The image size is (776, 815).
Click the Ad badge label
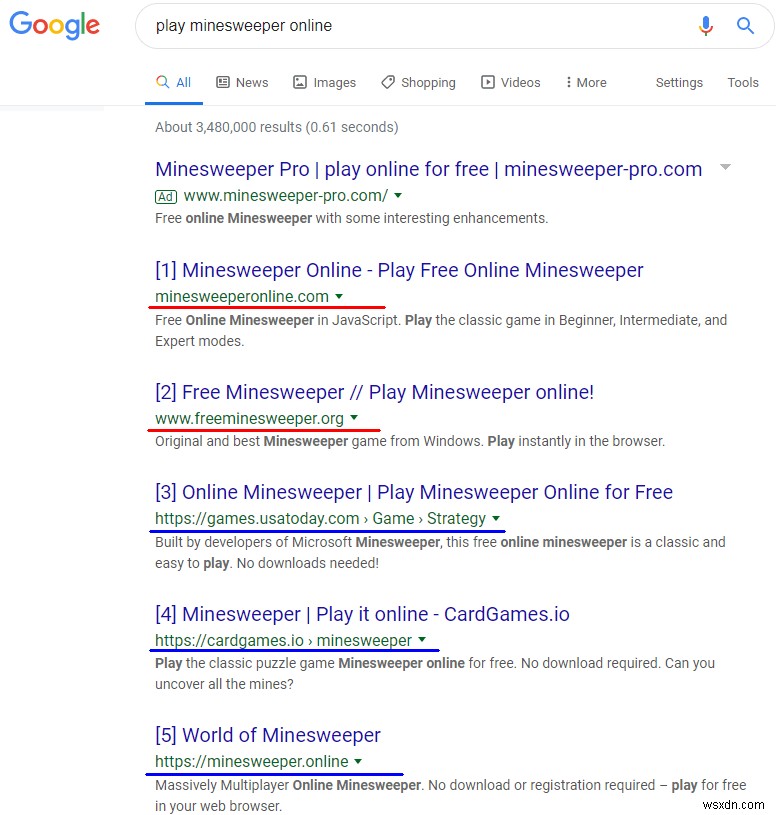(166, 196)
